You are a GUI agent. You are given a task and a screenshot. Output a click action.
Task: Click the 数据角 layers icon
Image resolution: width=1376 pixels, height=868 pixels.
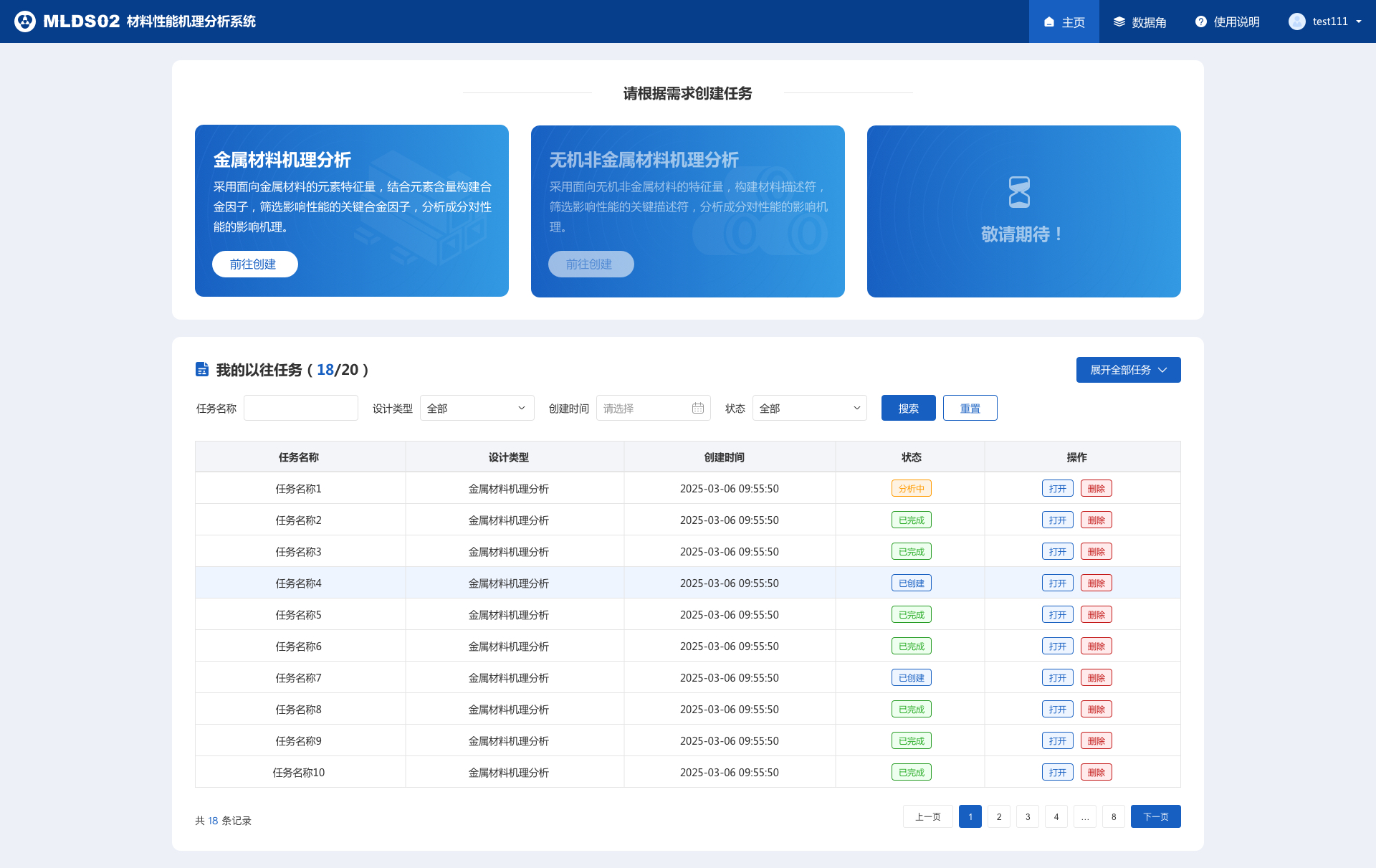click(x=1119, y=22)
